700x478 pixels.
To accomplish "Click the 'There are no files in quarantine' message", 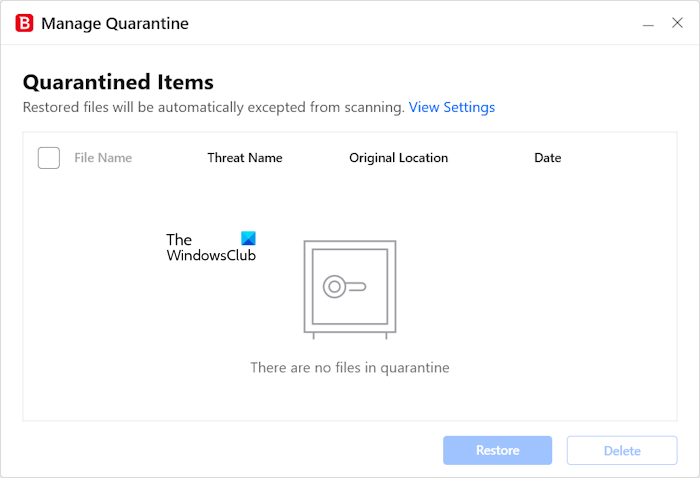I will [x=349, y=368].
